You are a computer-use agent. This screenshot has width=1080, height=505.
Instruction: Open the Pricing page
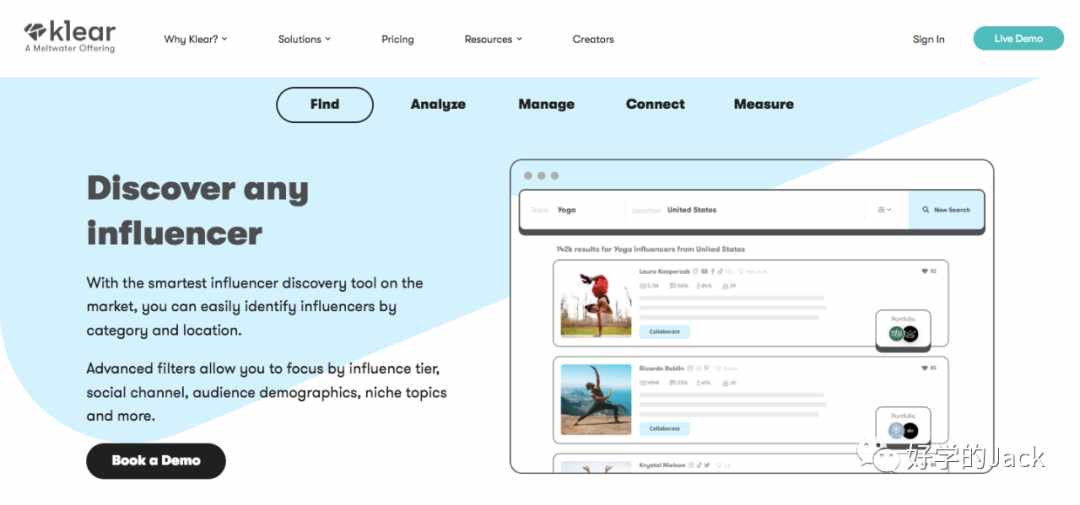pos(397,39)
